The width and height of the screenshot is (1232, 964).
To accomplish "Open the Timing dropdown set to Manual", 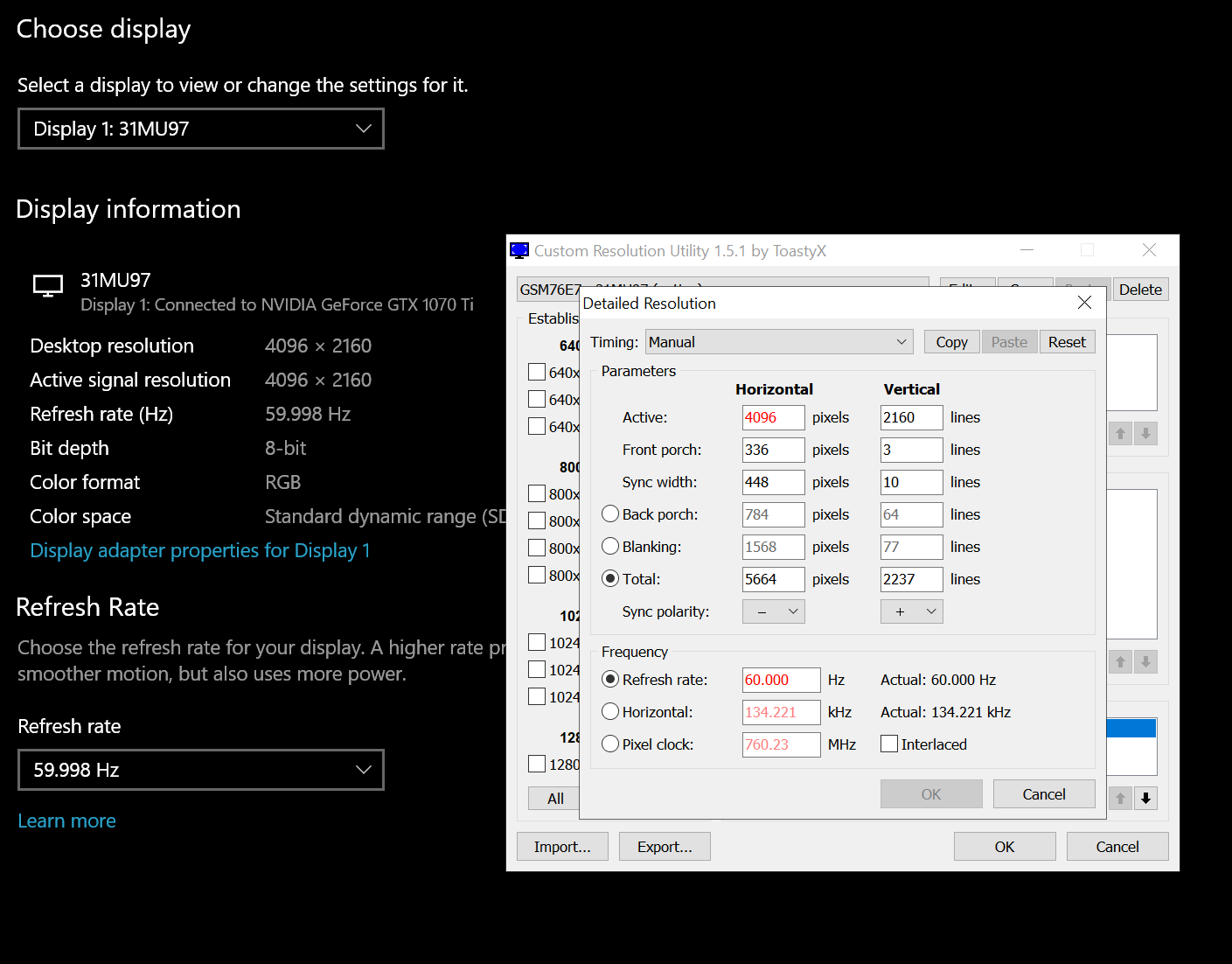I will tap(778, 342).
